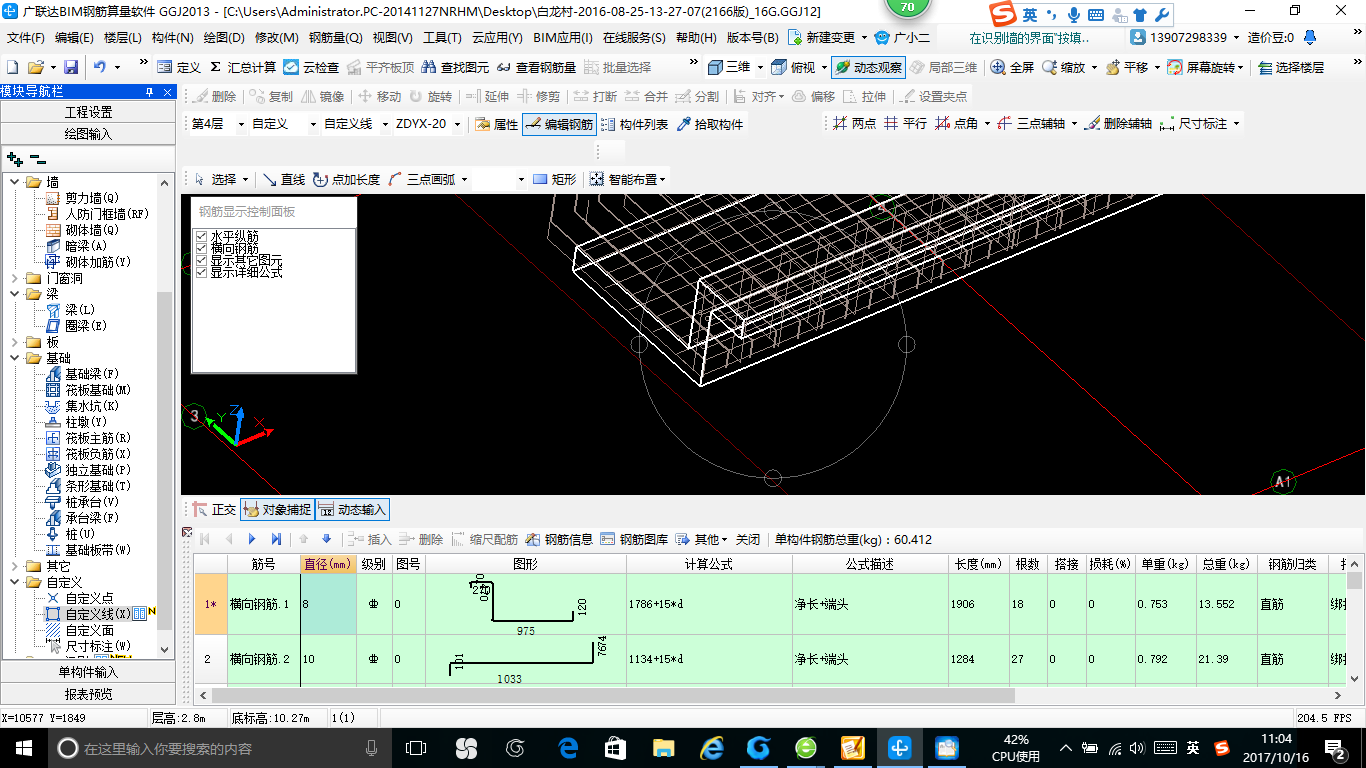The height and width of the screenshot is (768, 1366).
Task: Open the 视图(V) menu
Action: pyautogui.click(x=392, y=38)
